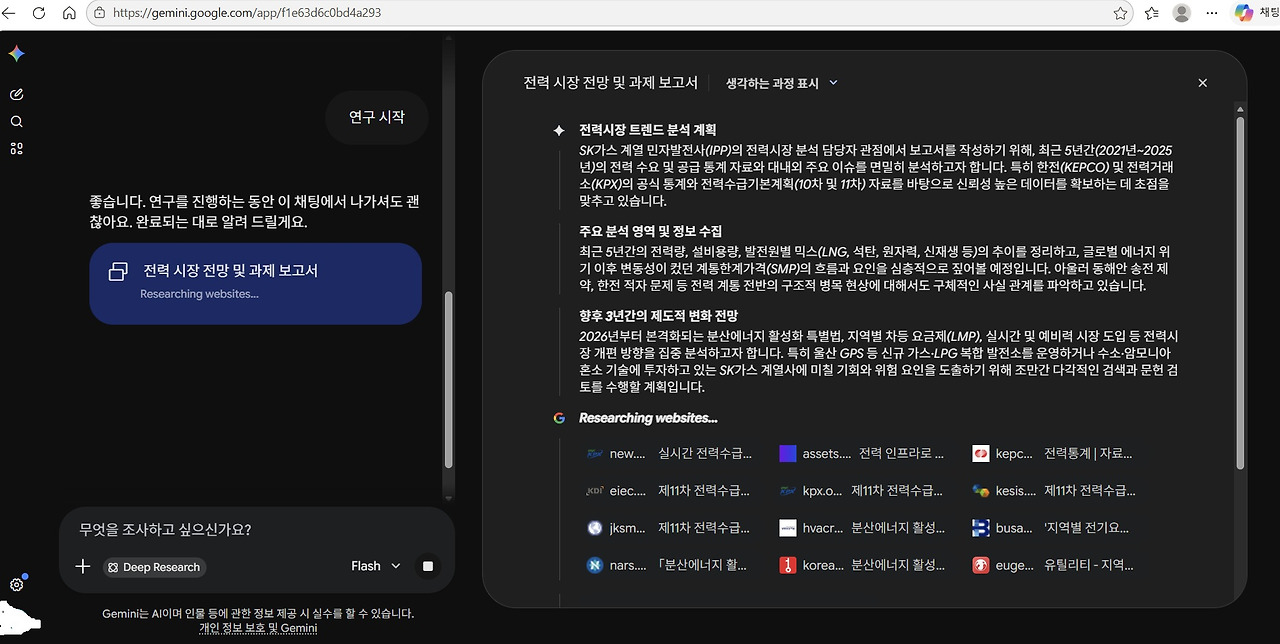Image resolution: width=1280 pixels, height=644 pixels.
Task: Reload the browser page
Action: [x=39, y=13]
